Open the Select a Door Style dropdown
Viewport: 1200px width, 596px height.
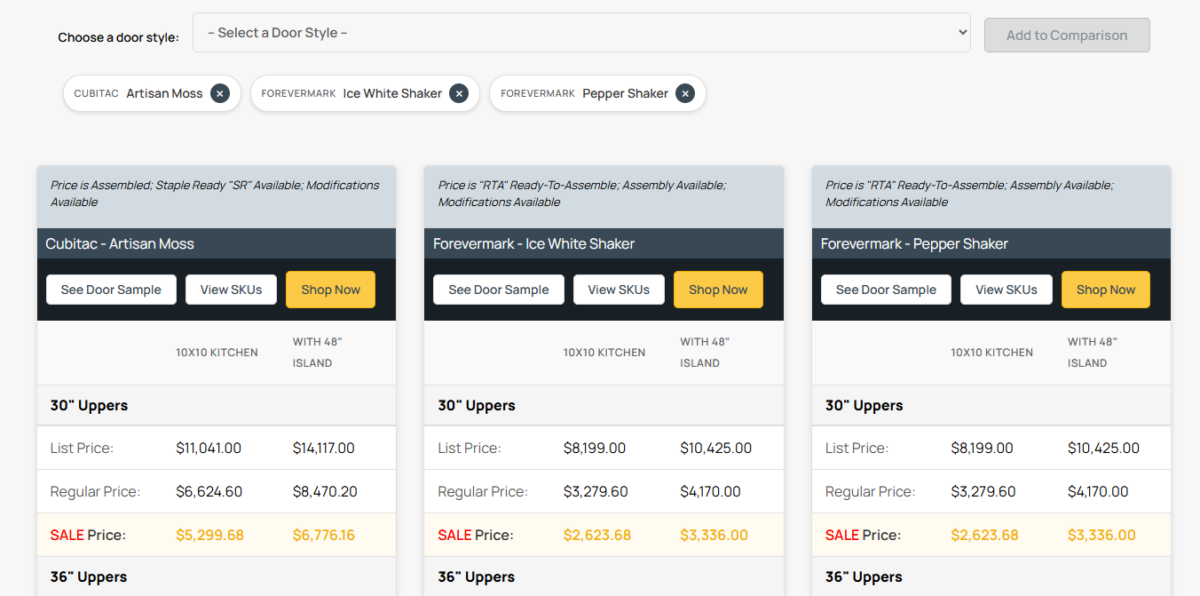pyautogui.click(x=581, y=33)
